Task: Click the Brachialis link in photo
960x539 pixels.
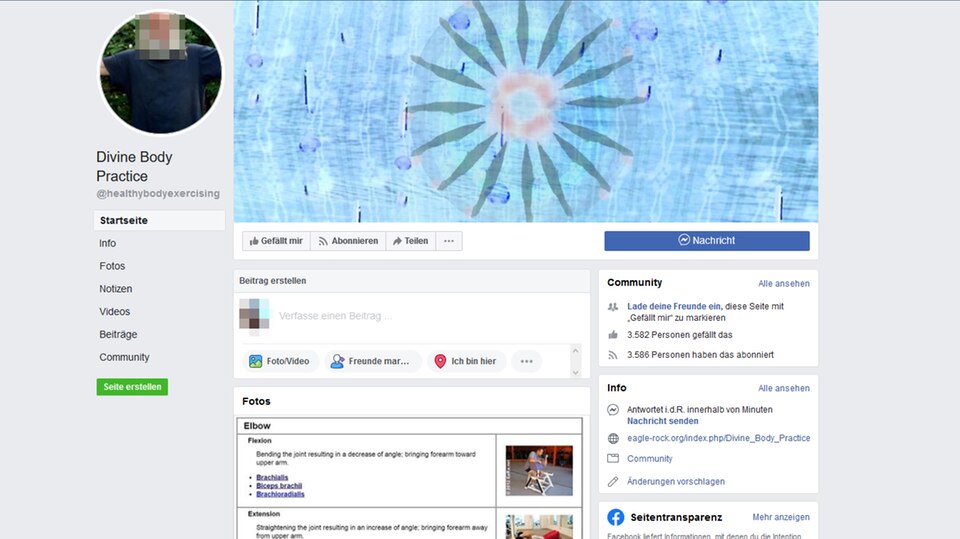Action: [x=272, y=478]
